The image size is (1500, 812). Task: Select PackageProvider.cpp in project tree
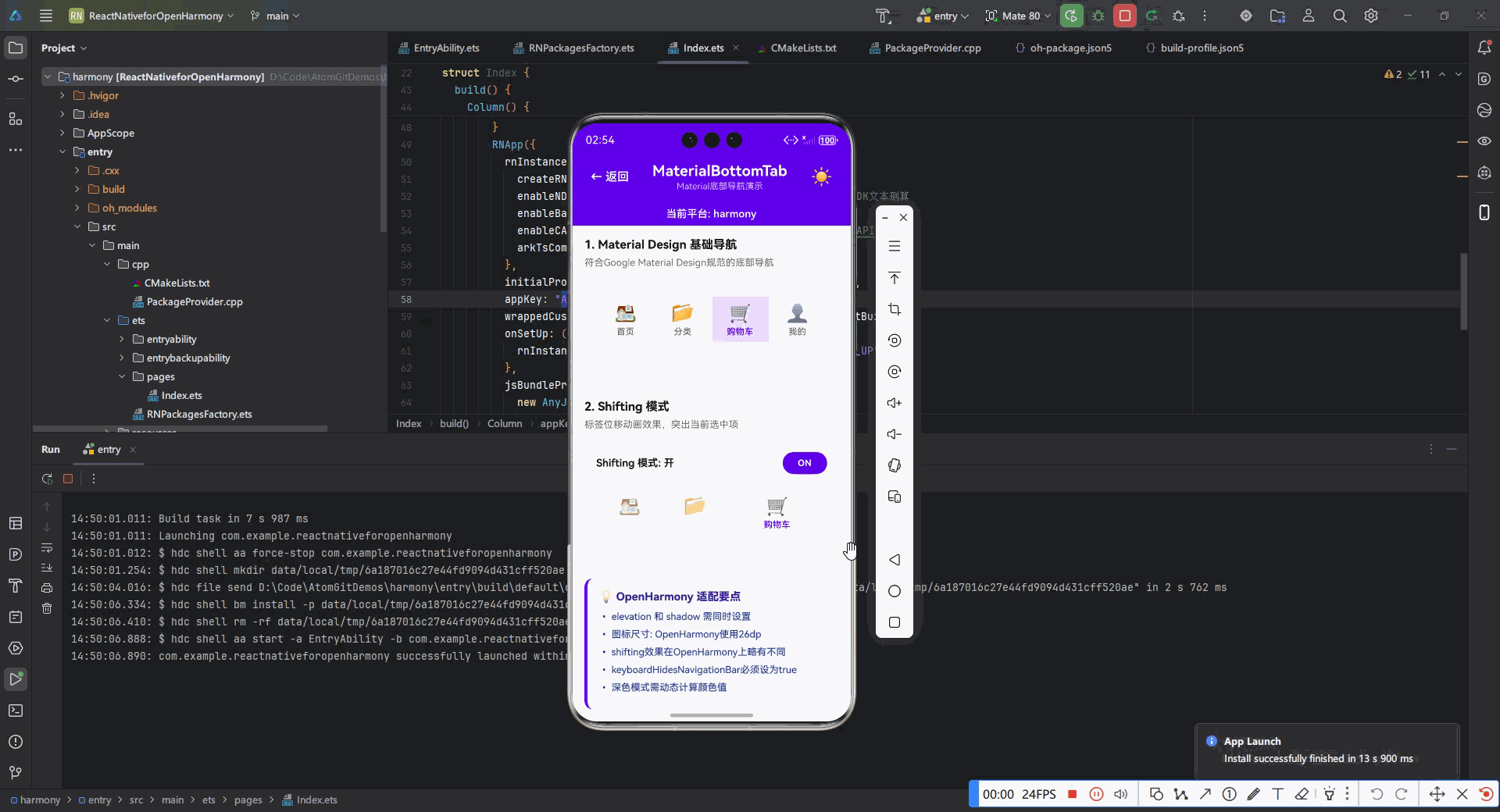tap(187, 301)
